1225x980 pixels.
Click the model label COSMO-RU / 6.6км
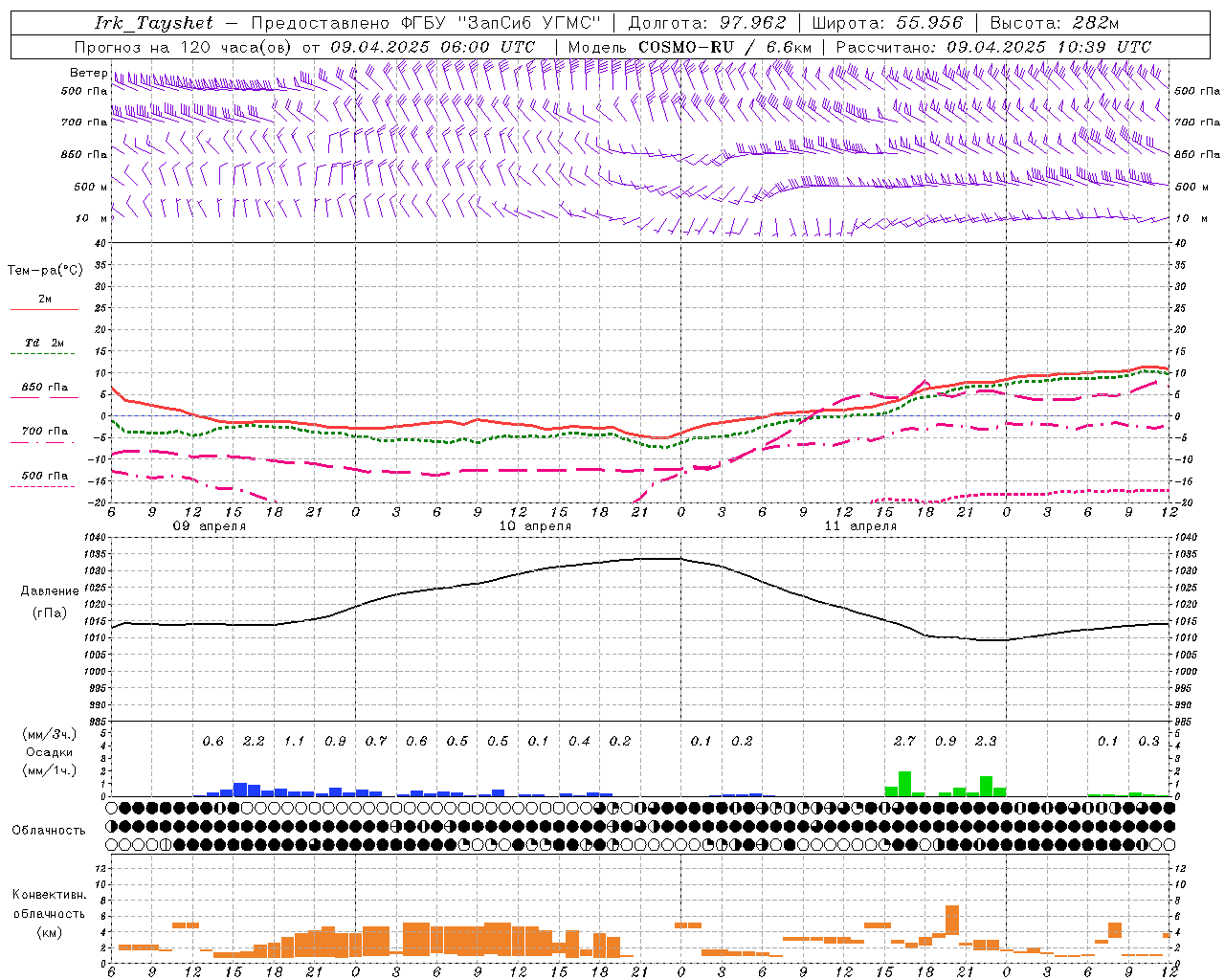pos(725,47)
